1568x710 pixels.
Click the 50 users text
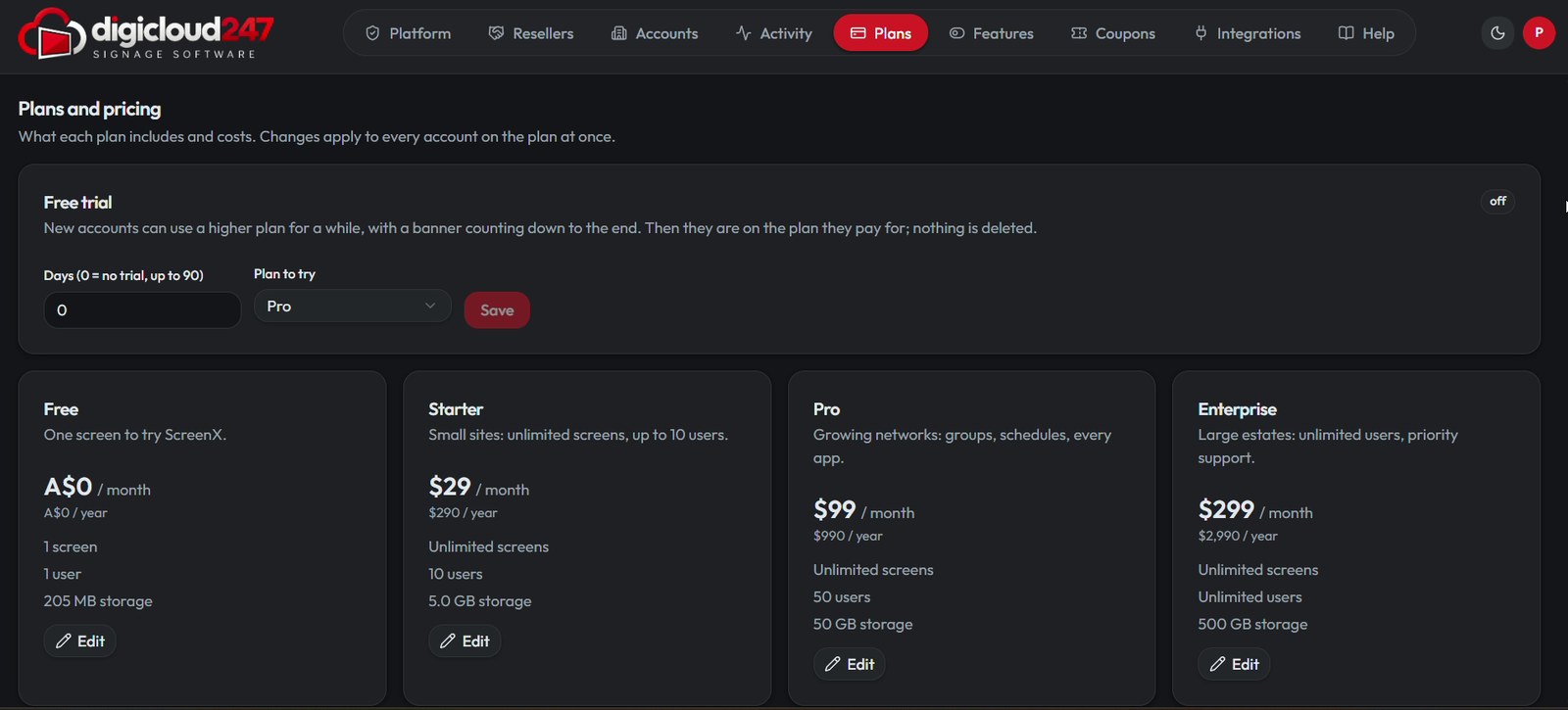click(842, 597)
